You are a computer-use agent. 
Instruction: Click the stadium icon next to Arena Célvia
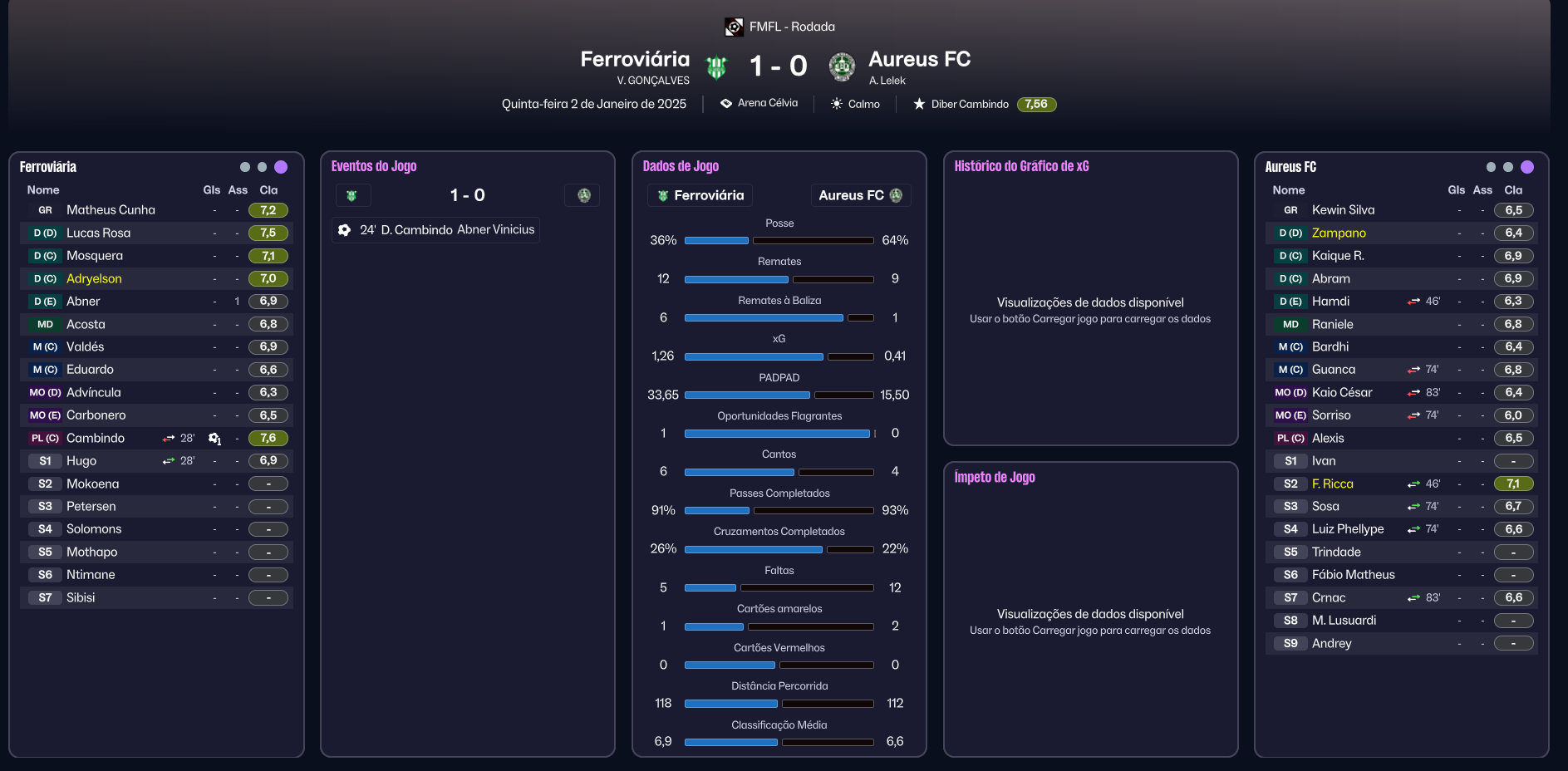pos(726,104)
